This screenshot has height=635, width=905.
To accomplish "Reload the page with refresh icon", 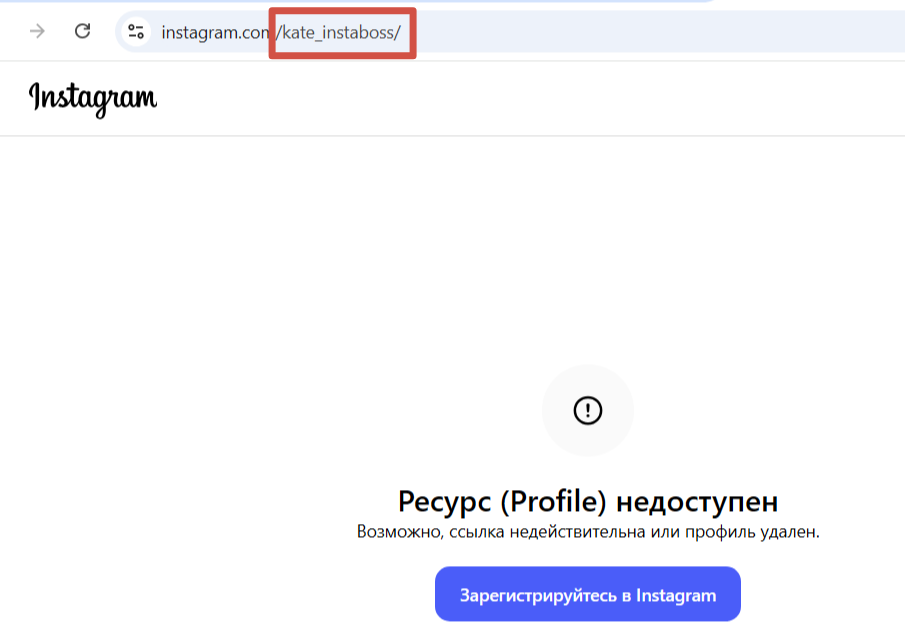I will click(83, 31).
